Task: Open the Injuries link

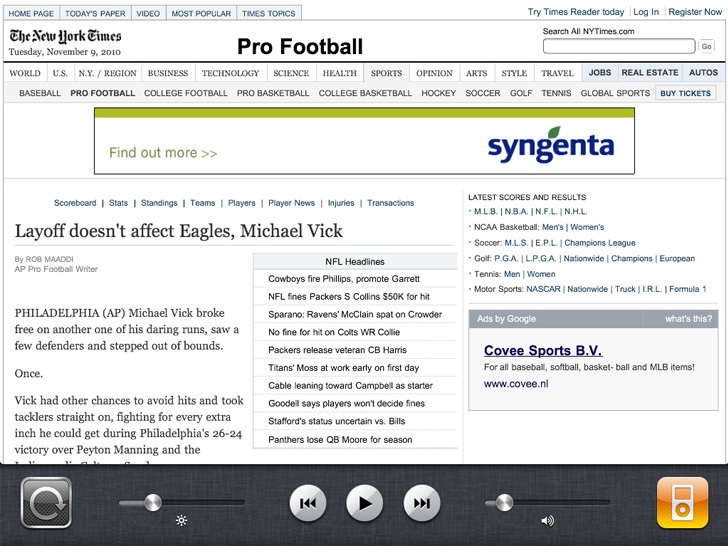Action: 341,203
